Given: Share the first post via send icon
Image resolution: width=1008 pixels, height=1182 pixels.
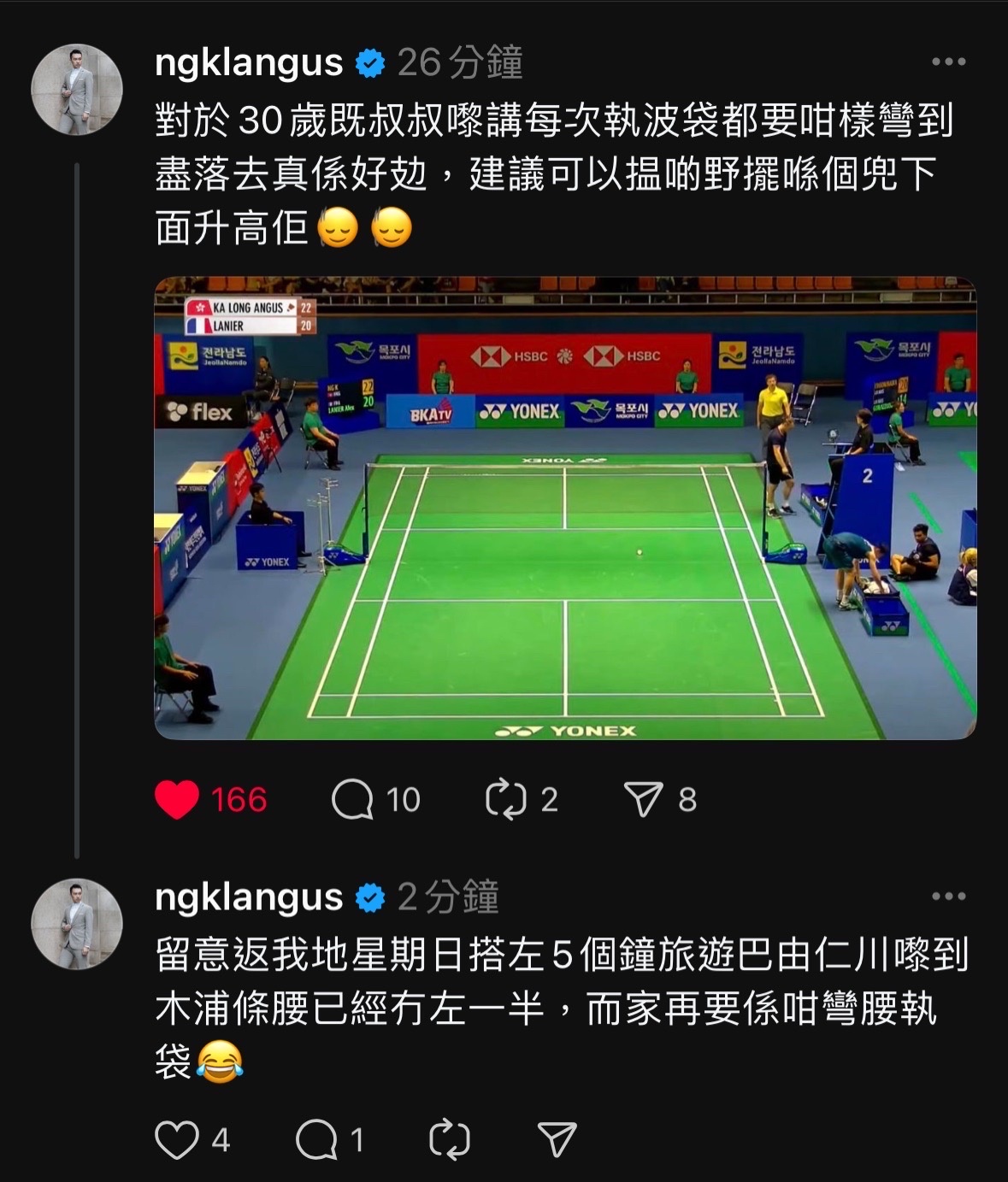Looking at the screenshot, I should coord(644,800).
